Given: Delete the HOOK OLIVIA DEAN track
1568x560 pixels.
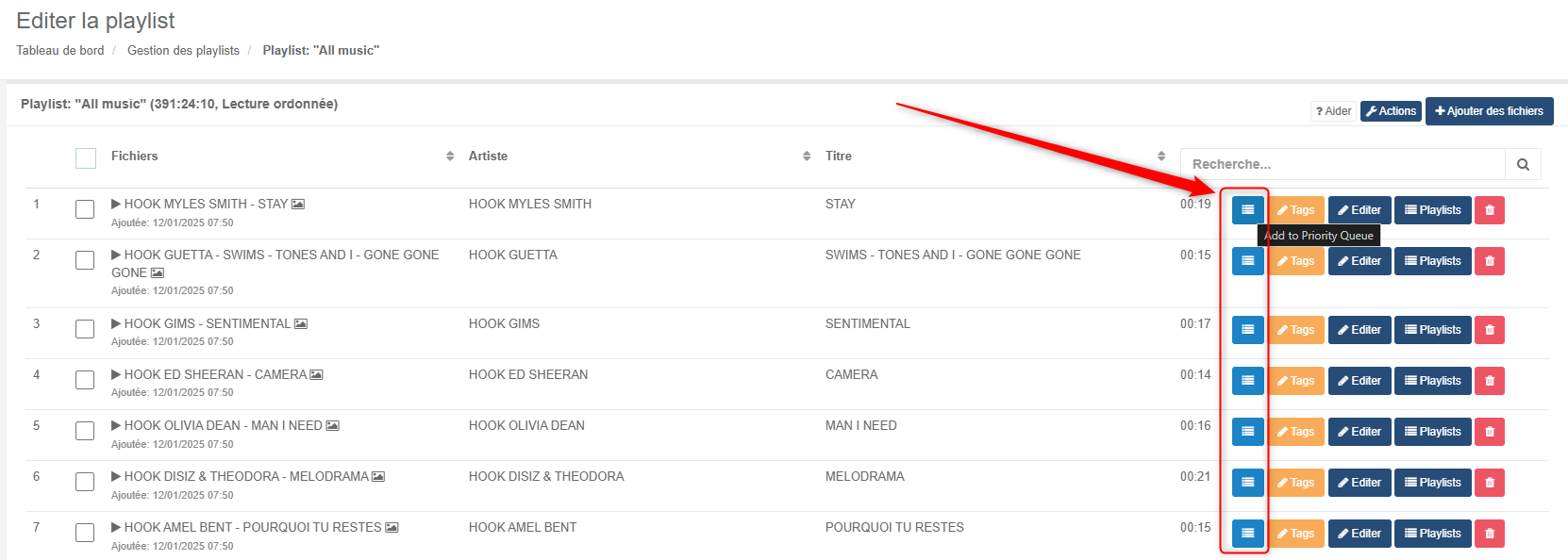Looking at the screenshot, I should pos(1490,432).
